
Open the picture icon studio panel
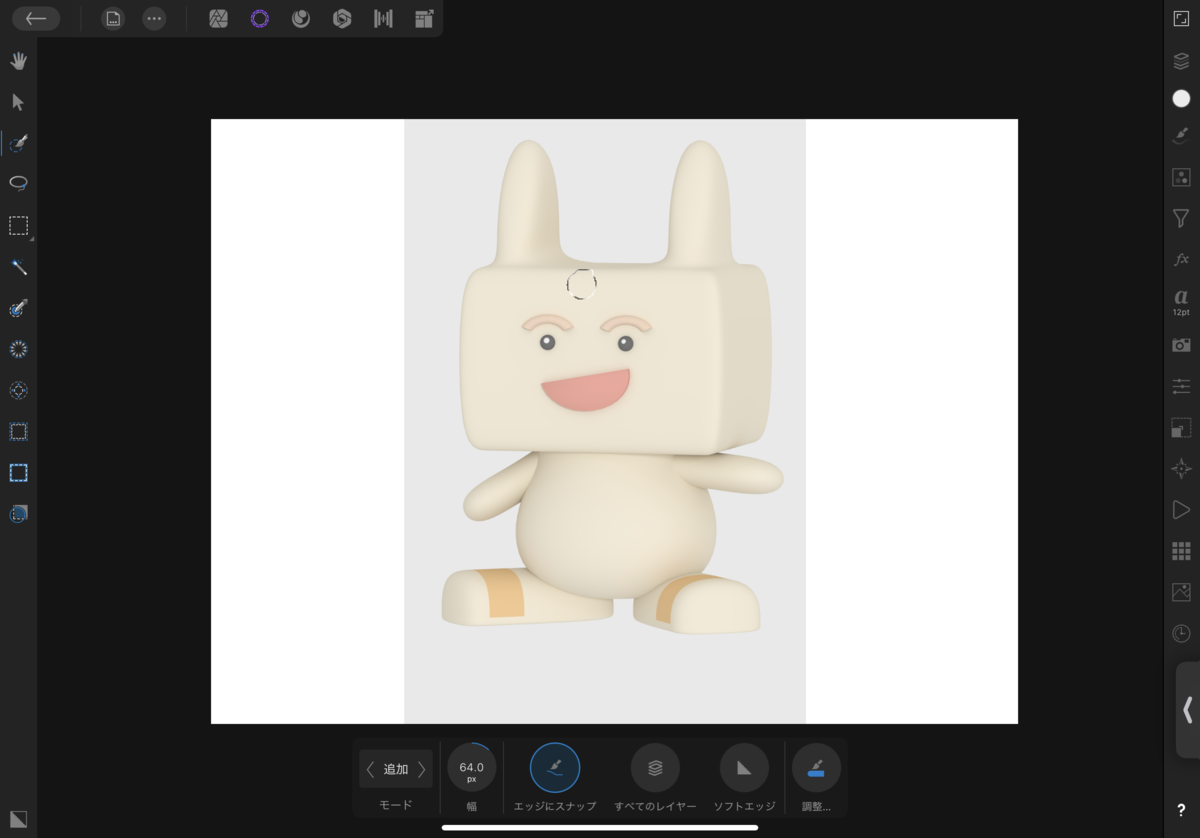[1181, 592]
